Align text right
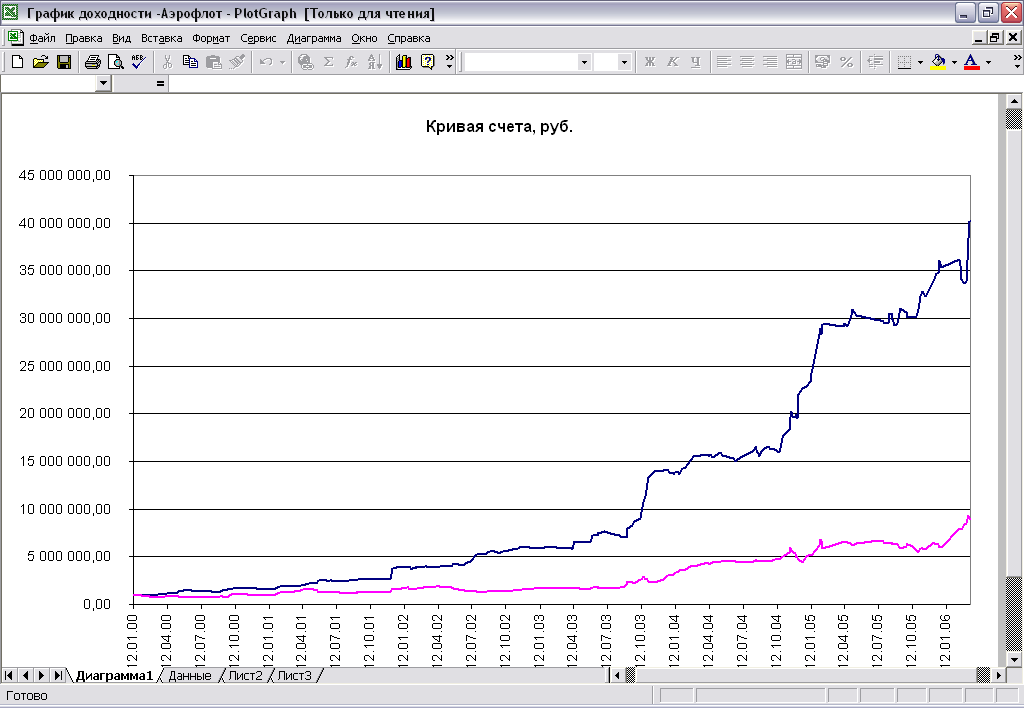Screen dimensions: 1024x708 771,62
